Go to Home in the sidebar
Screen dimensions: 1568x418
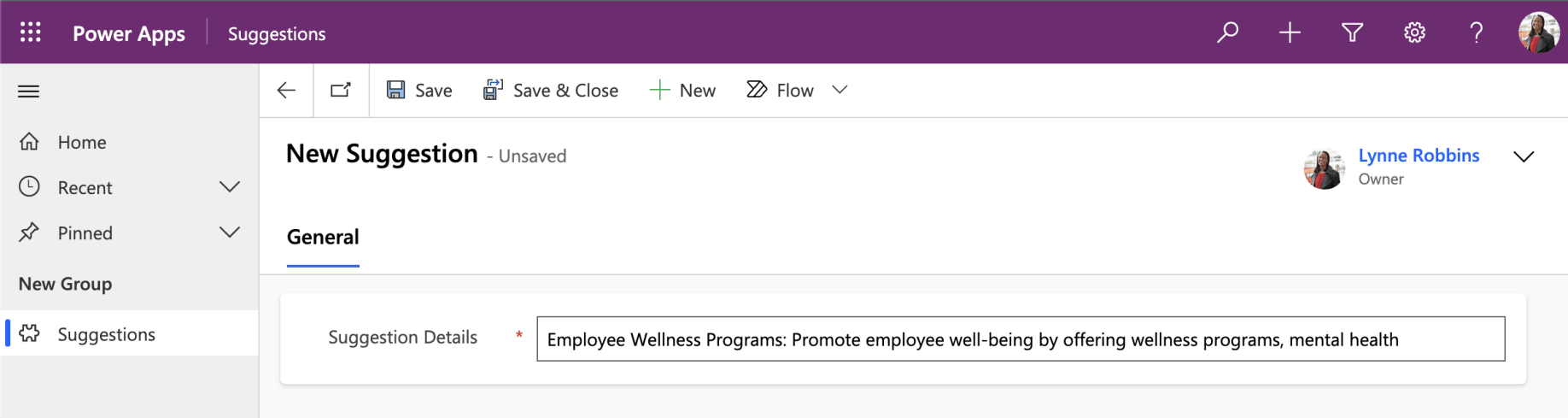coord(82,142)
